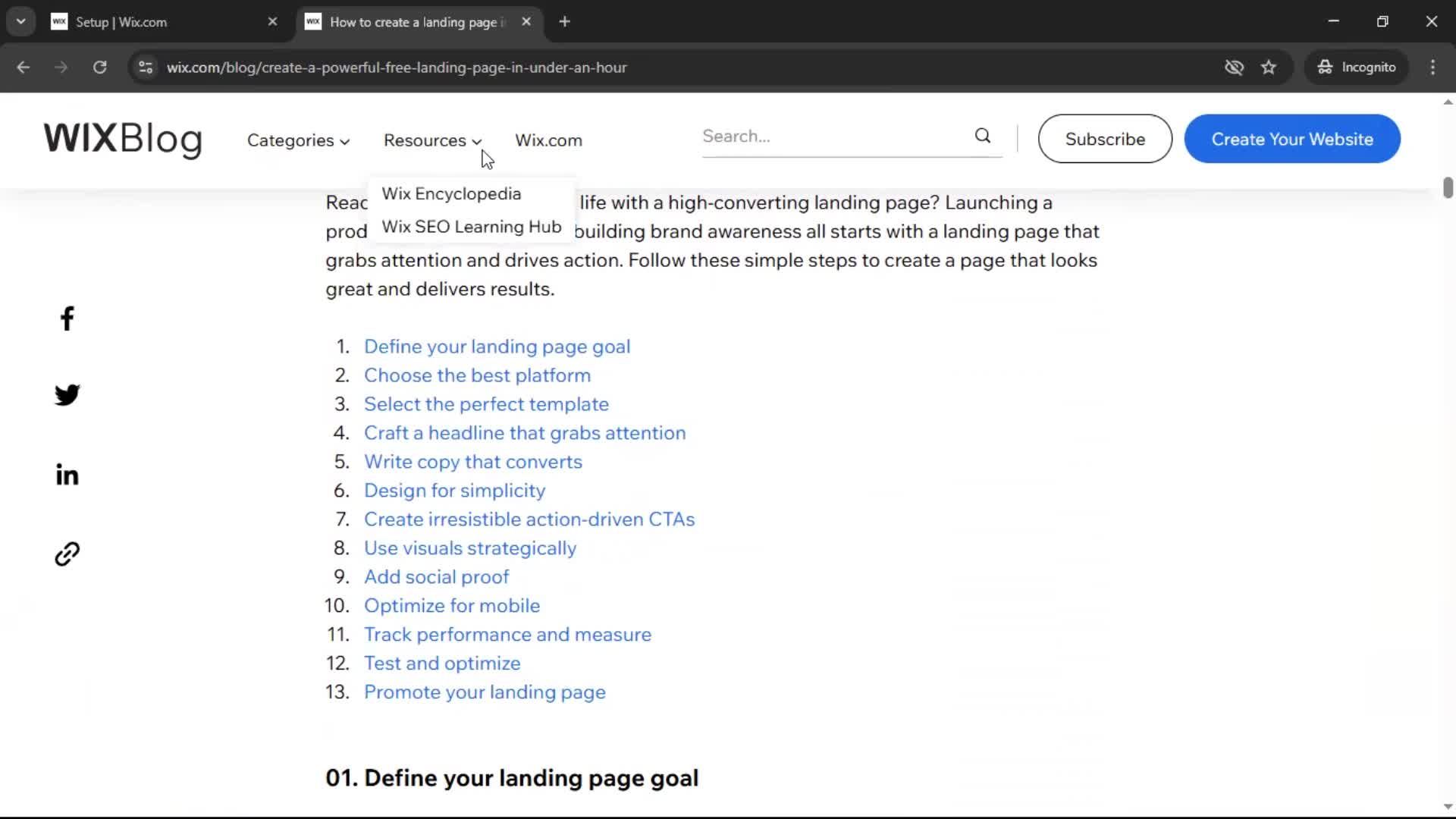Click the browser forward arrow
The image size is (1456, 819).
(61, 67)
